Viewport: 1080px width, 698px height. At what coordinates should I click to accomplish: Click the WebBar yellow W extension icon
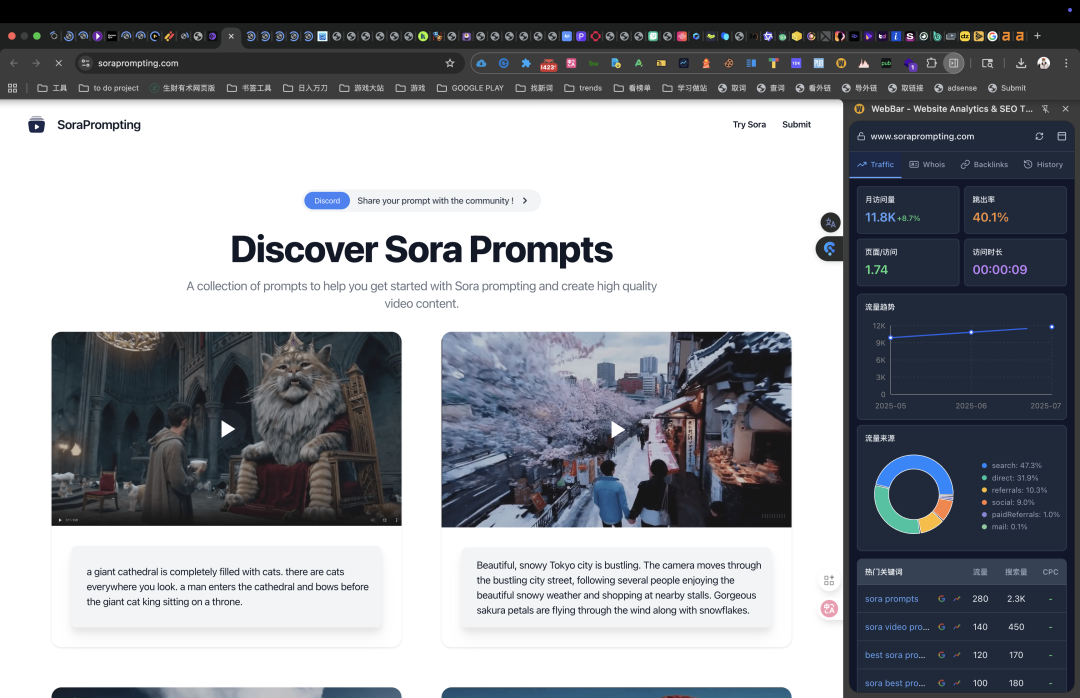[x=841, y=63]
